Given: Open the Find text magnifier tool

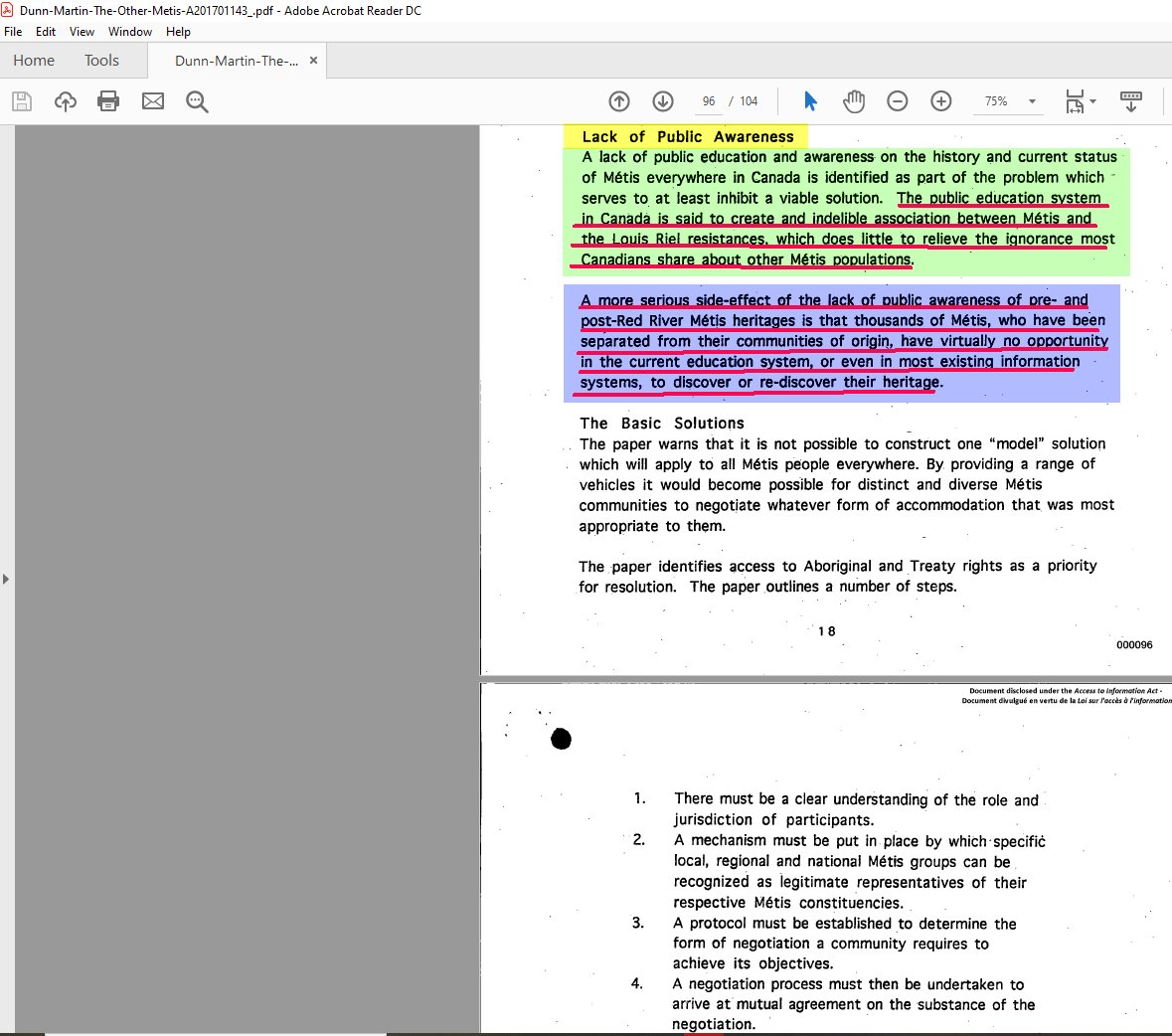Looking at the screenshot, I should tap(198, 100).
